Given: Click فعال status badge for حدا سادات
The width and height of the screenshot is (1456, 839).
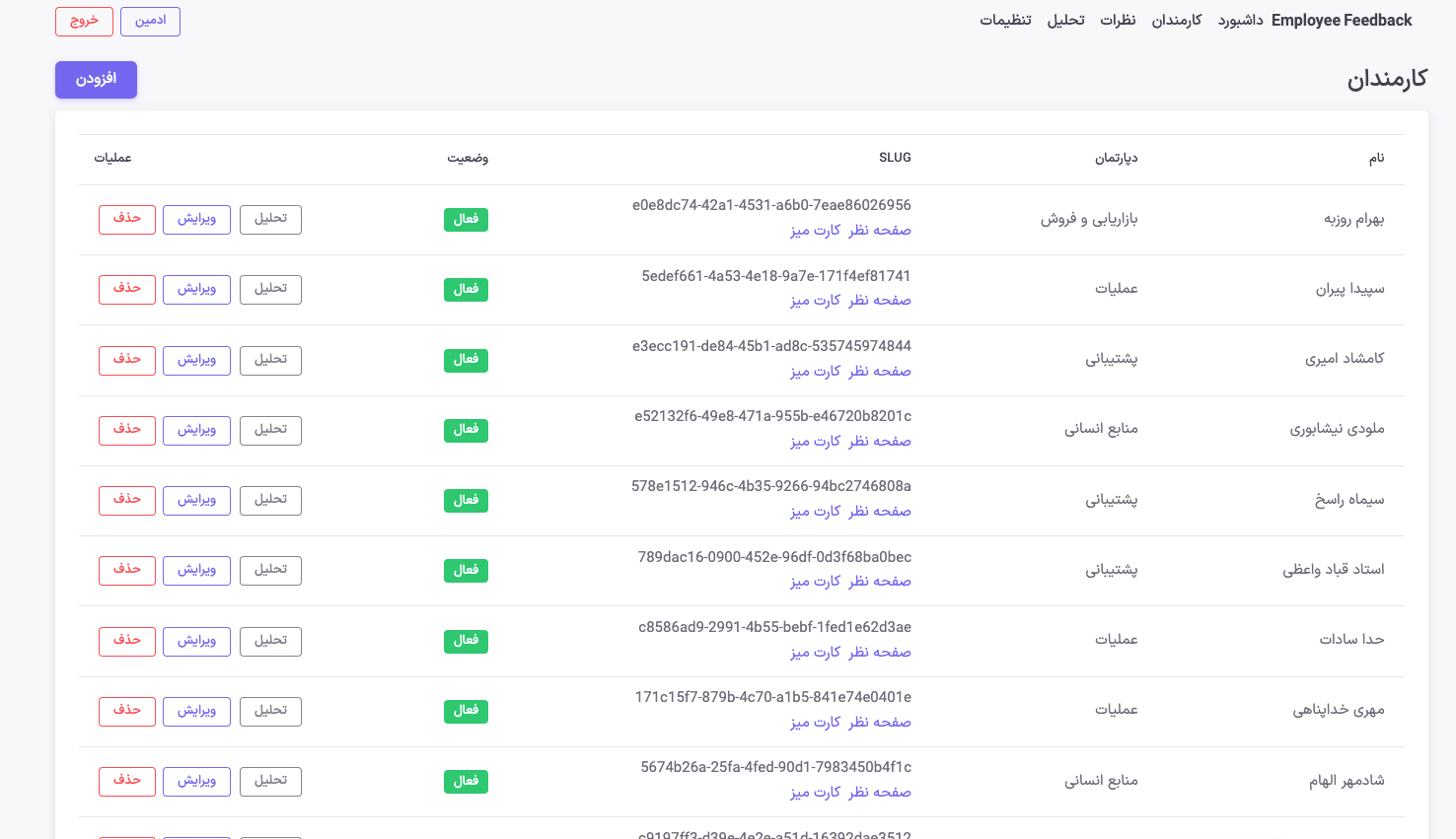Looking at the screenshot, I should (x=466, y=641).
